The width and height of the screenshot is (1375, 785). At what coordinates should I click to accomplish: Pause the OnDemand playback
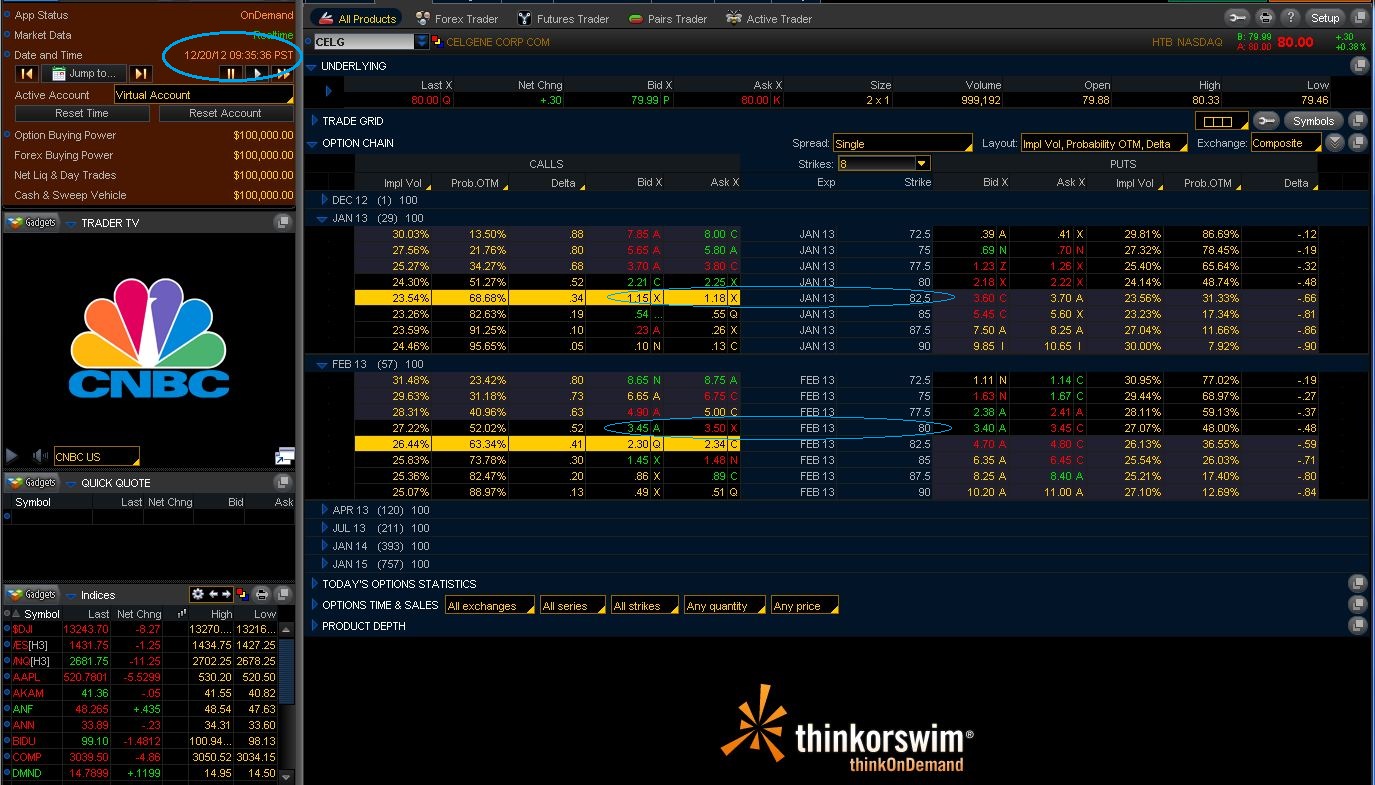point(232,73)
